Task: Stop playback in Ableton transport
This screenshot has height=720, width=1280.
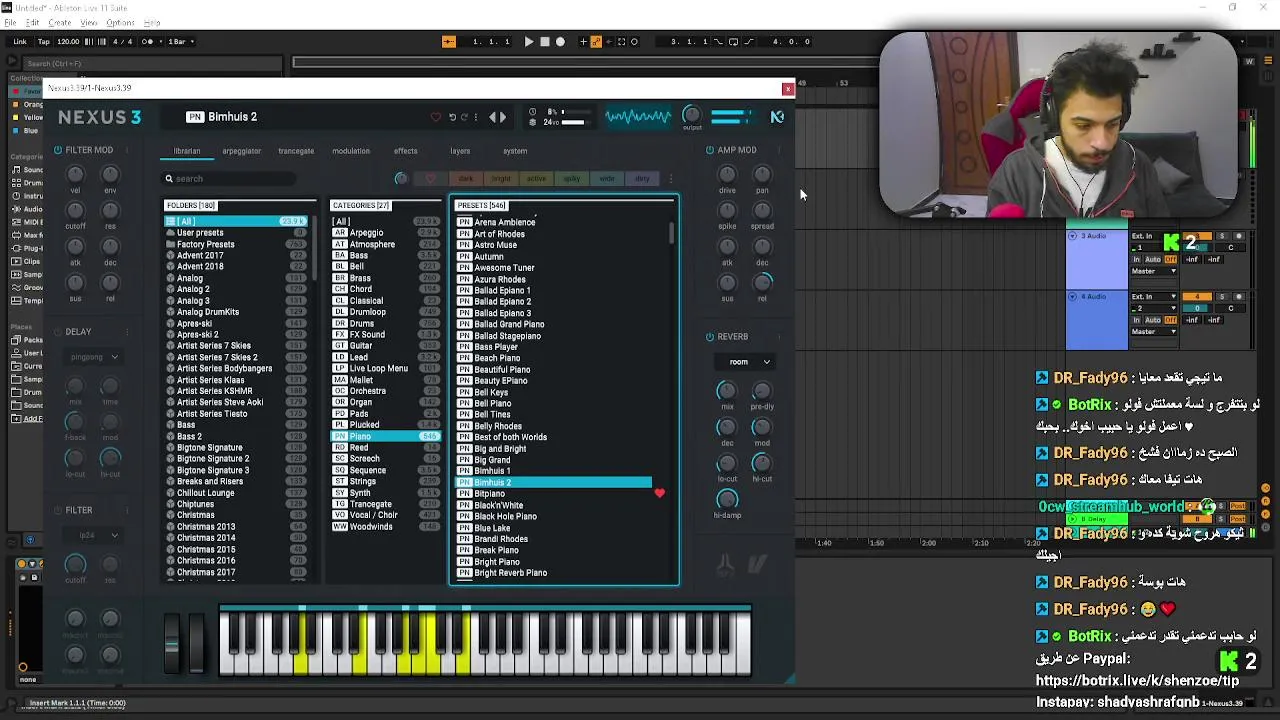Action: click(x=544, y=42)
